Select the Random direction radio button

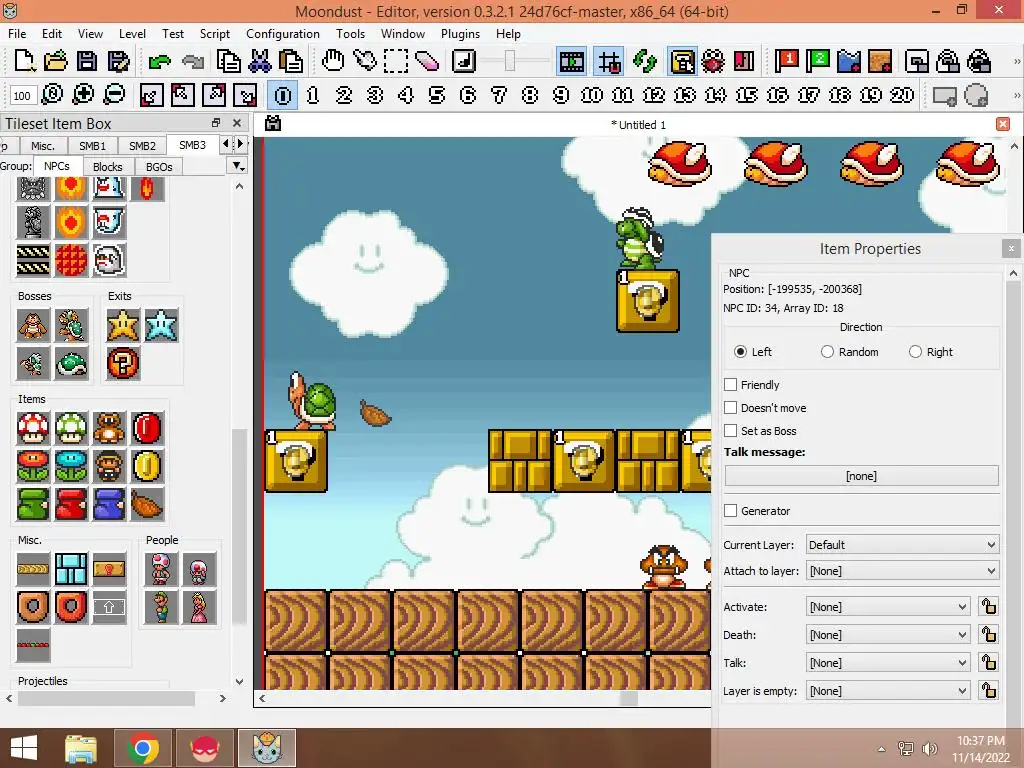827,352
